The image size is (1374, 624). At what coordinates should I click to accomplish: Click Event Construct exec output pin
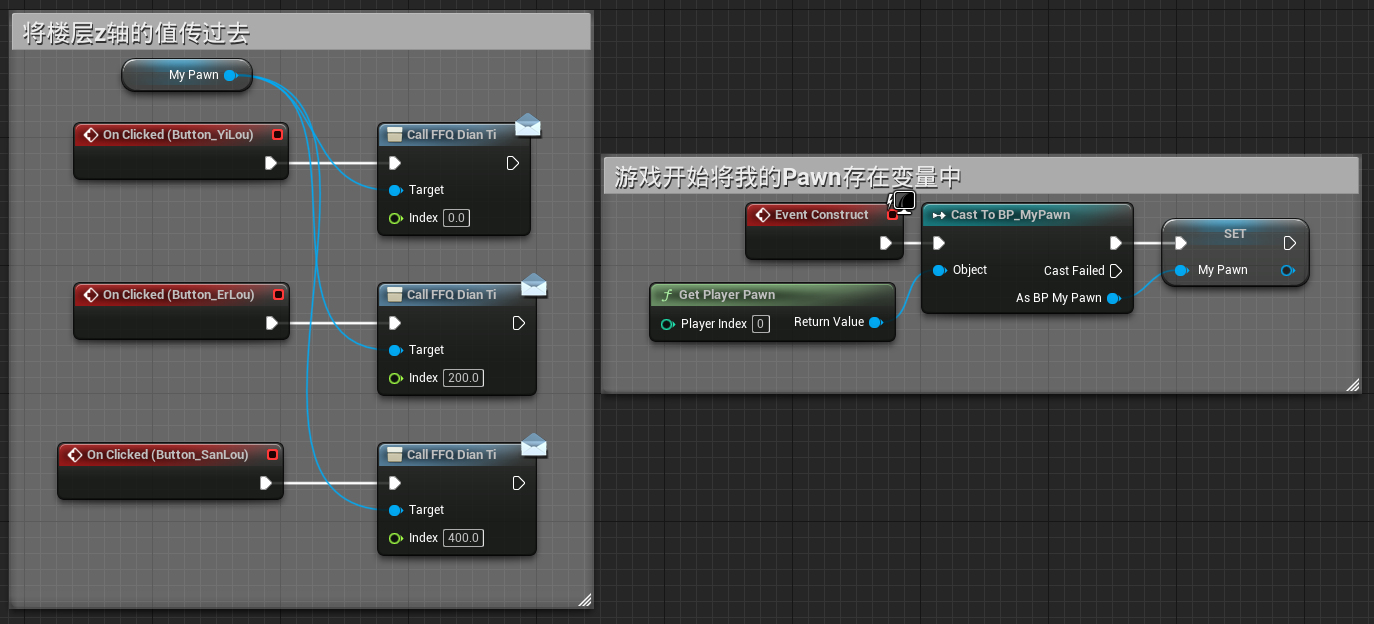coord(885,243)
